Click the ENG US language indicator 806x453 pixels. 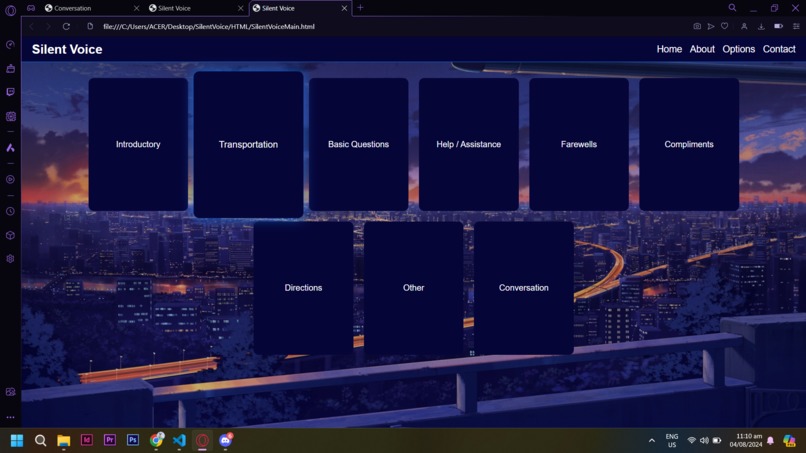pyautogui.click(x=672, y=441)
